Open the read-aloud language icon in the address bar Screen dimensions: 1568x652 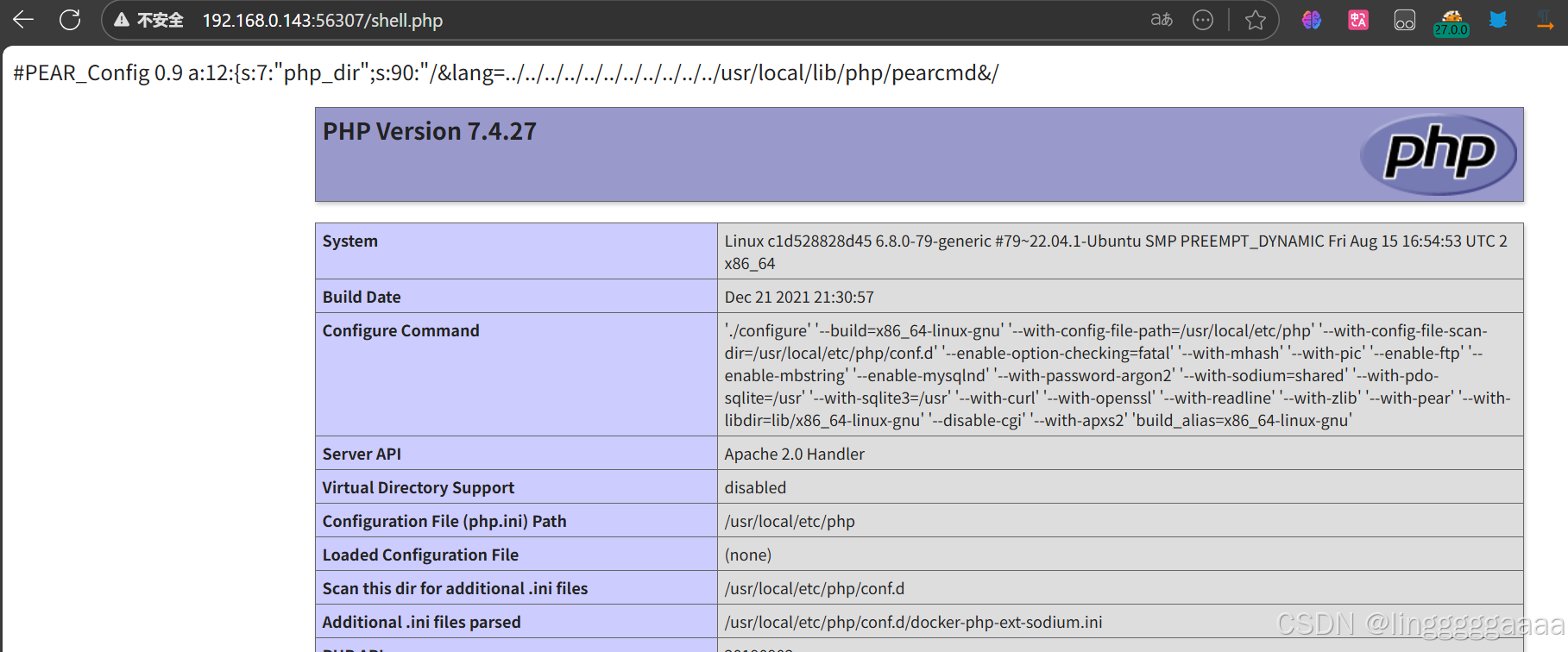coord(1162,20)
